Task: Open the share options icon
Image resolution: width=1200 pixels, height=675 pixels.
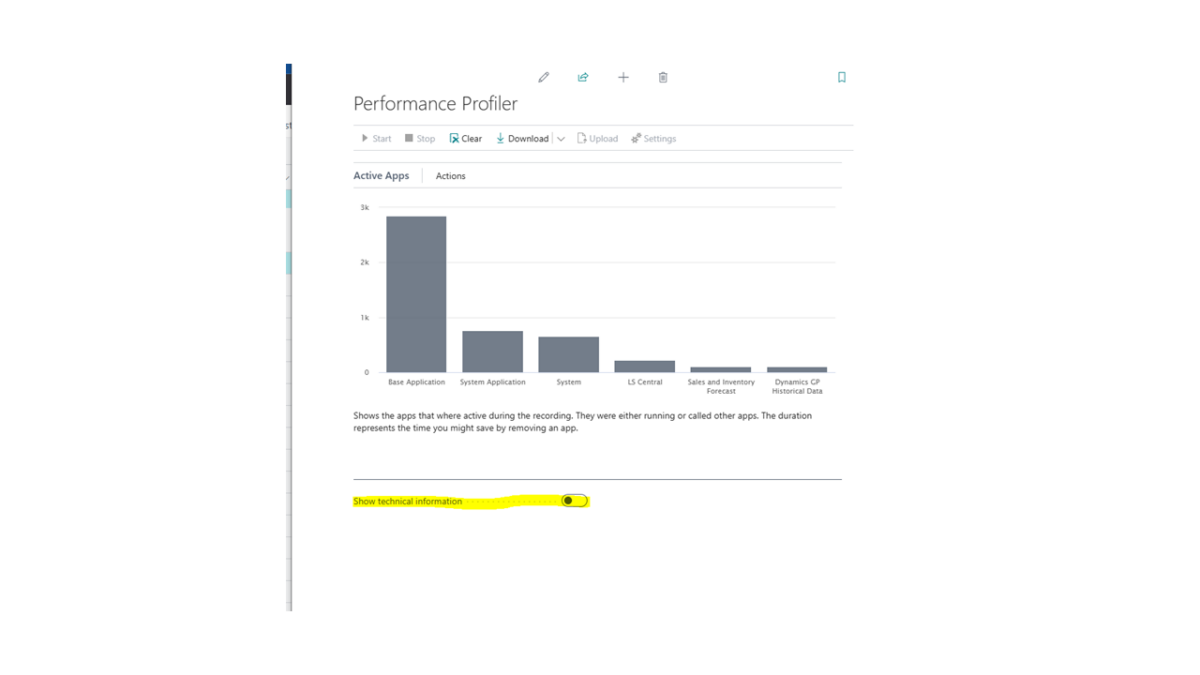Action: [x=583, y=77]
